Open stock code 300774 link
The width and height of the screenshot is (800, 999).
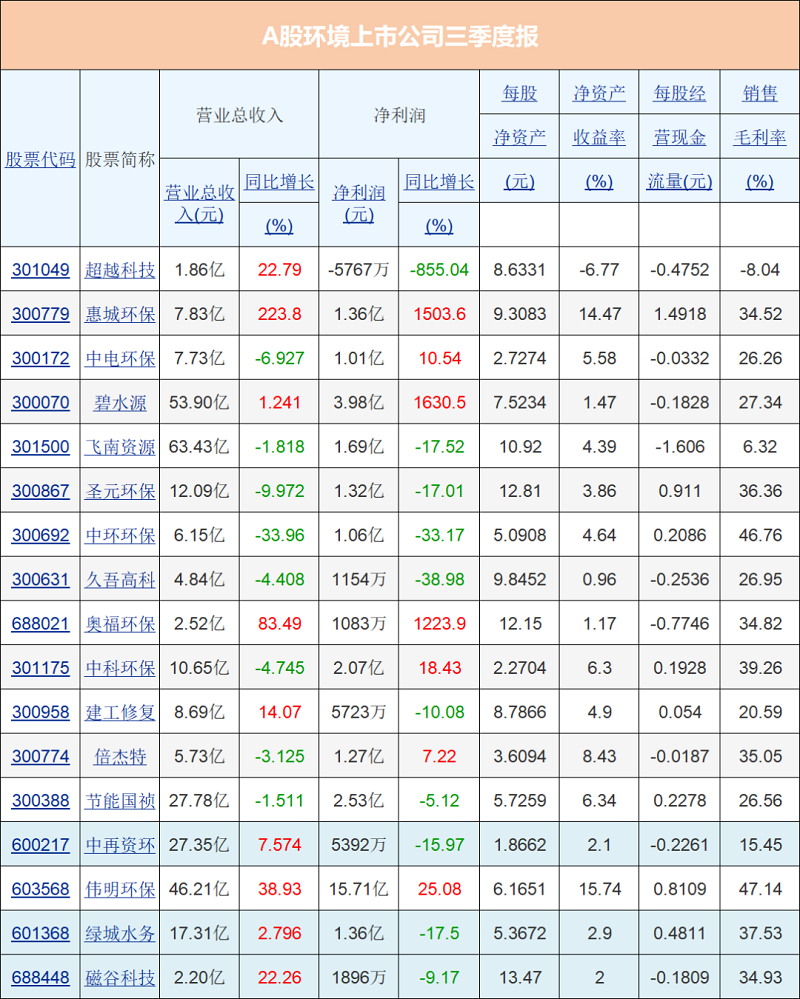(x=40, y=756)
